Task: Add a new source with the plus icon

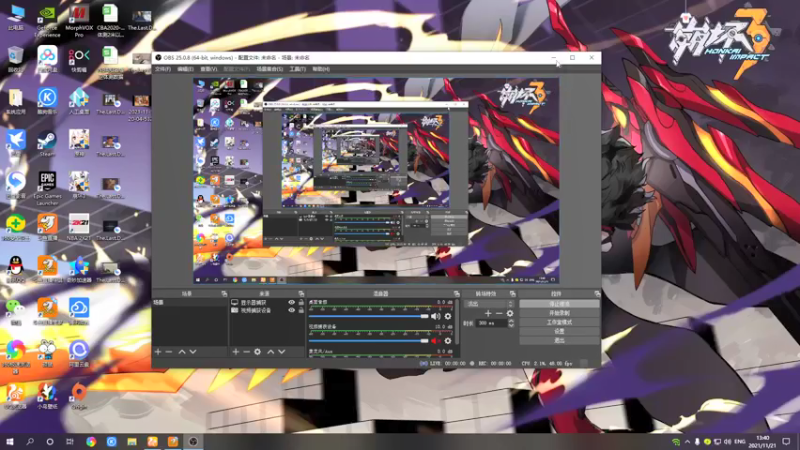Action: [x=236, y=352]
